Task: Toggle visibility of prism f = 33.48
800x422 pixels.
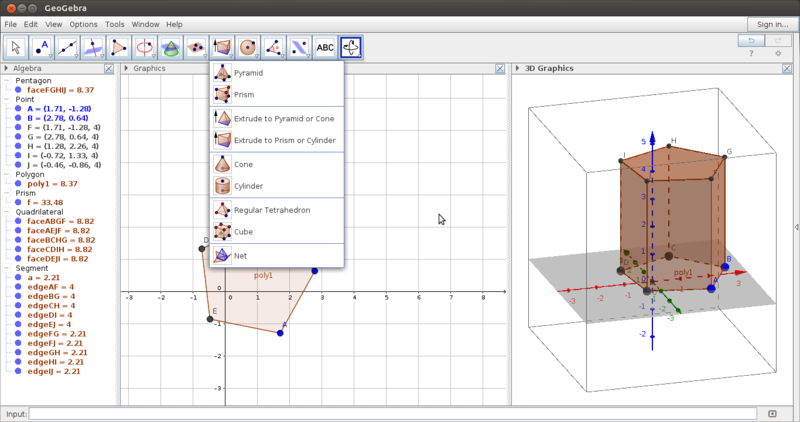Action: pyautogui.click(x=18, y=203)
